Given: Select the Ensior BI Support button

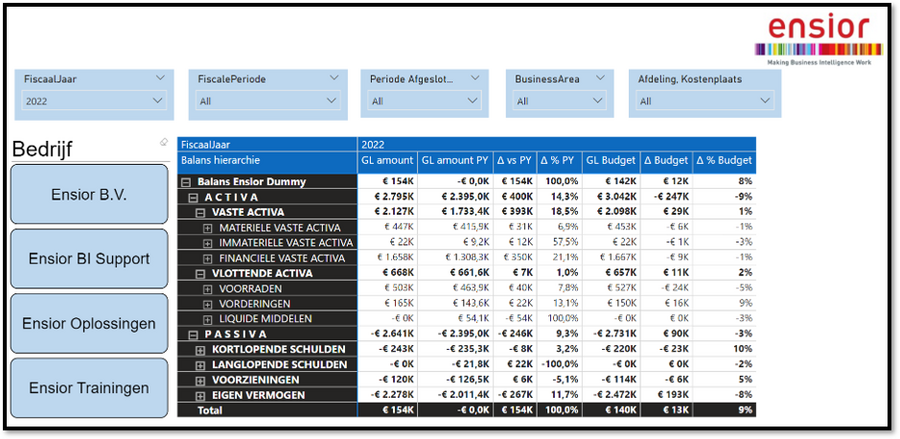Looking at the screenshot, I should click(90, 259).
